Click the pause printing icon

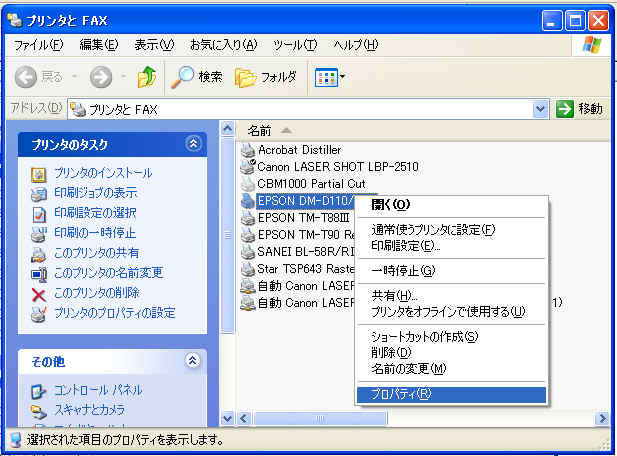39,234
